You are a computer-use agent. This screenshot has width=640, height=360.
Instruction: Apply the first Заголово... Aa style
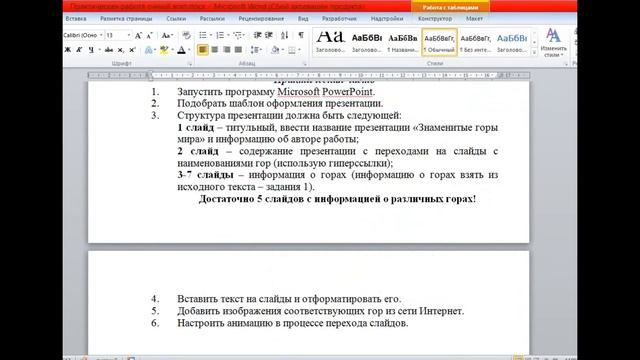(331, 42)
